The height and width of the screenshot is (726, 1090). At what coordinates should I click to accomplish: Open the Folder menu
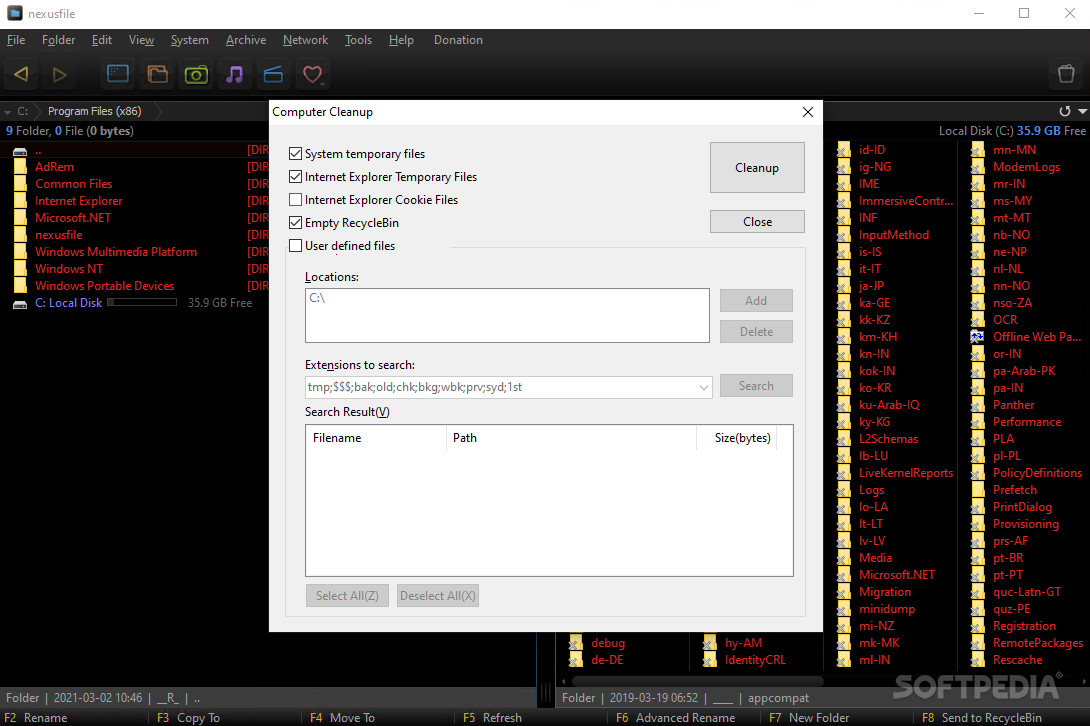point(58,40)
